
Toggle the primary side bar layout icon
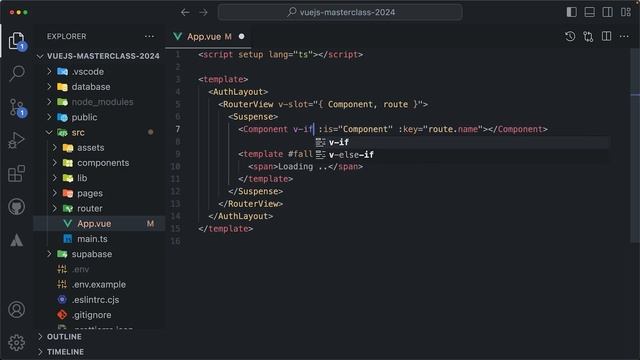(x=571, y=12)
